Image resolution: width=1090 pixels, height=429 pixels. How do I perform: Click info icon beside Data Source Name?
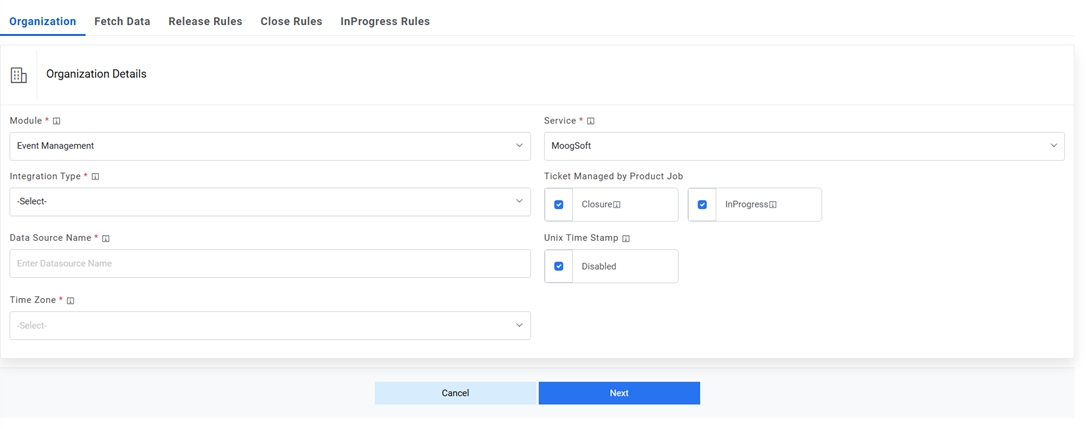[x=106, y=239]
